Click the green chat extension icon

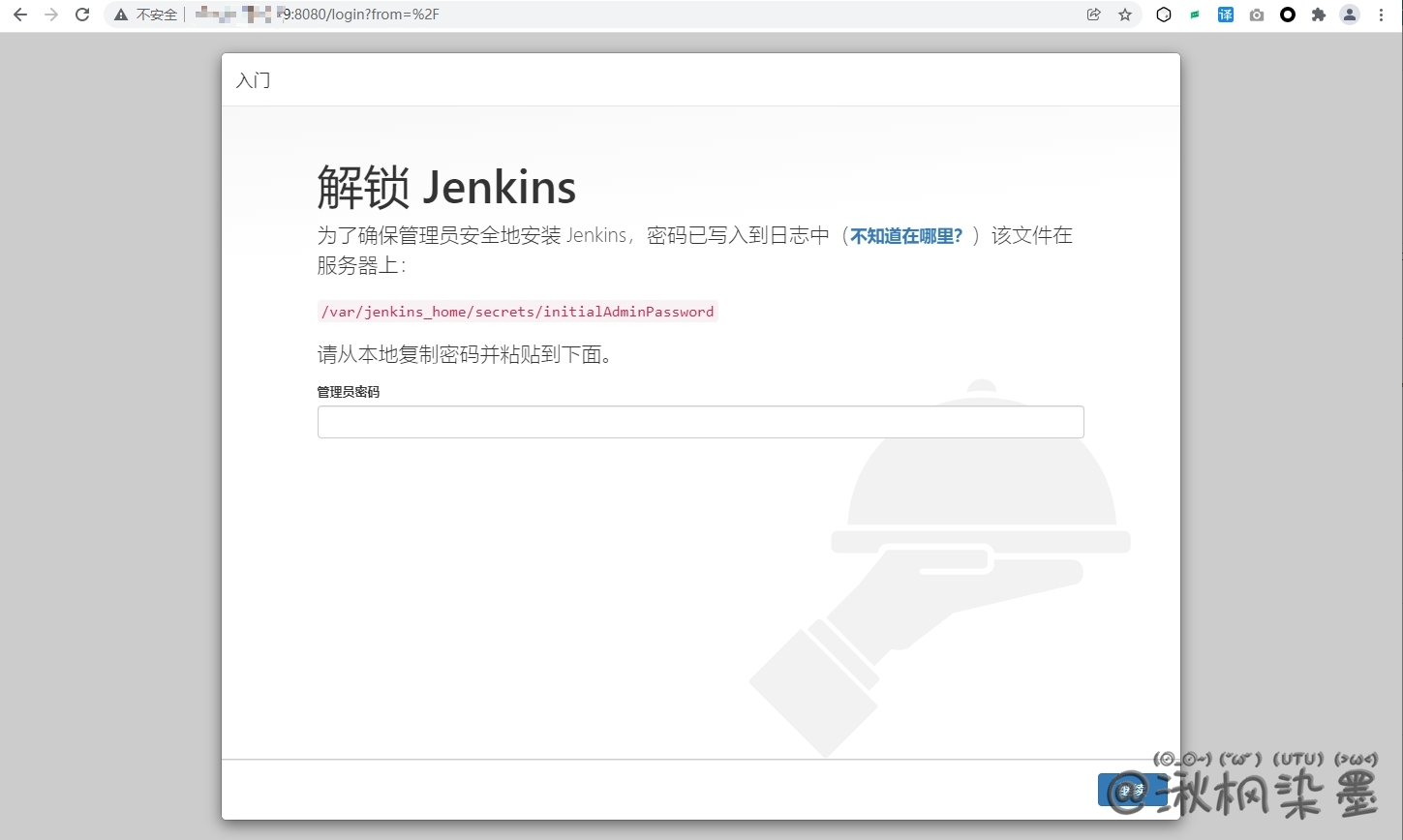1195,15
